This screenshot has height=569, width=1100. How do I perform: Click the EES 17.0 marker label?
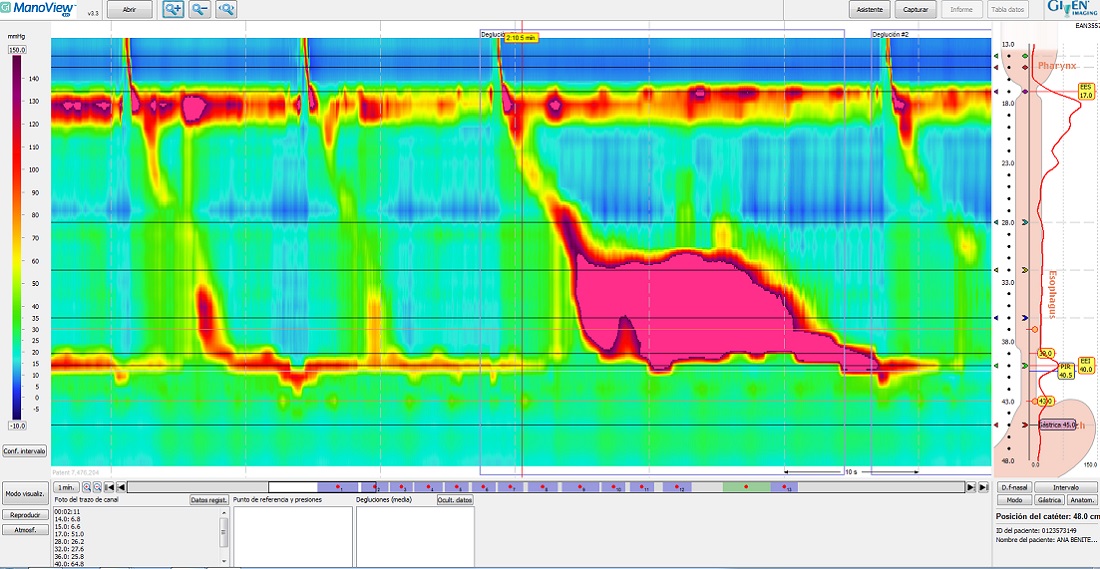(x=1086, y=91)
